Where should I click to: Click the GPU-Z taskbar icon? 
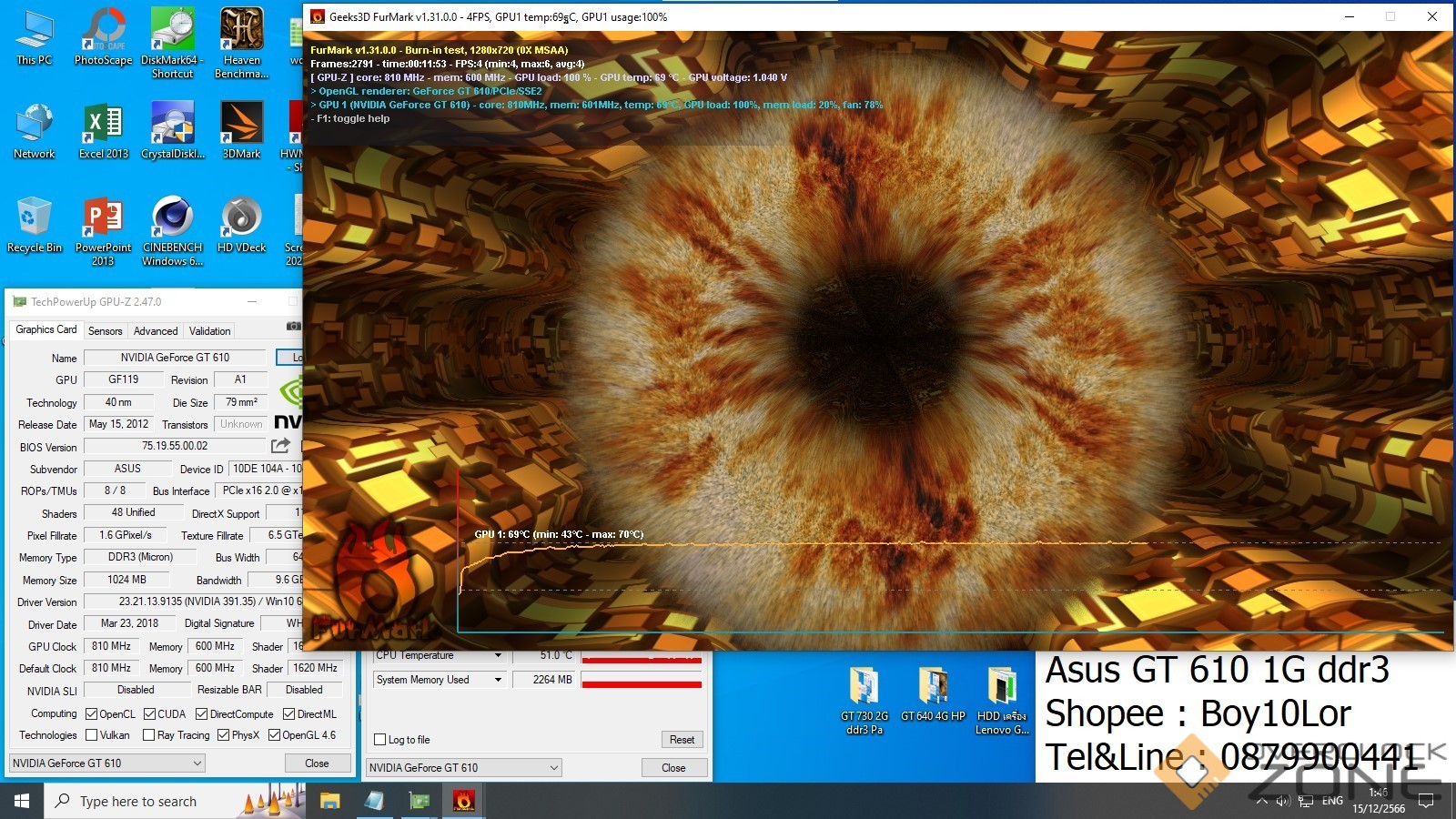point(419,801)
